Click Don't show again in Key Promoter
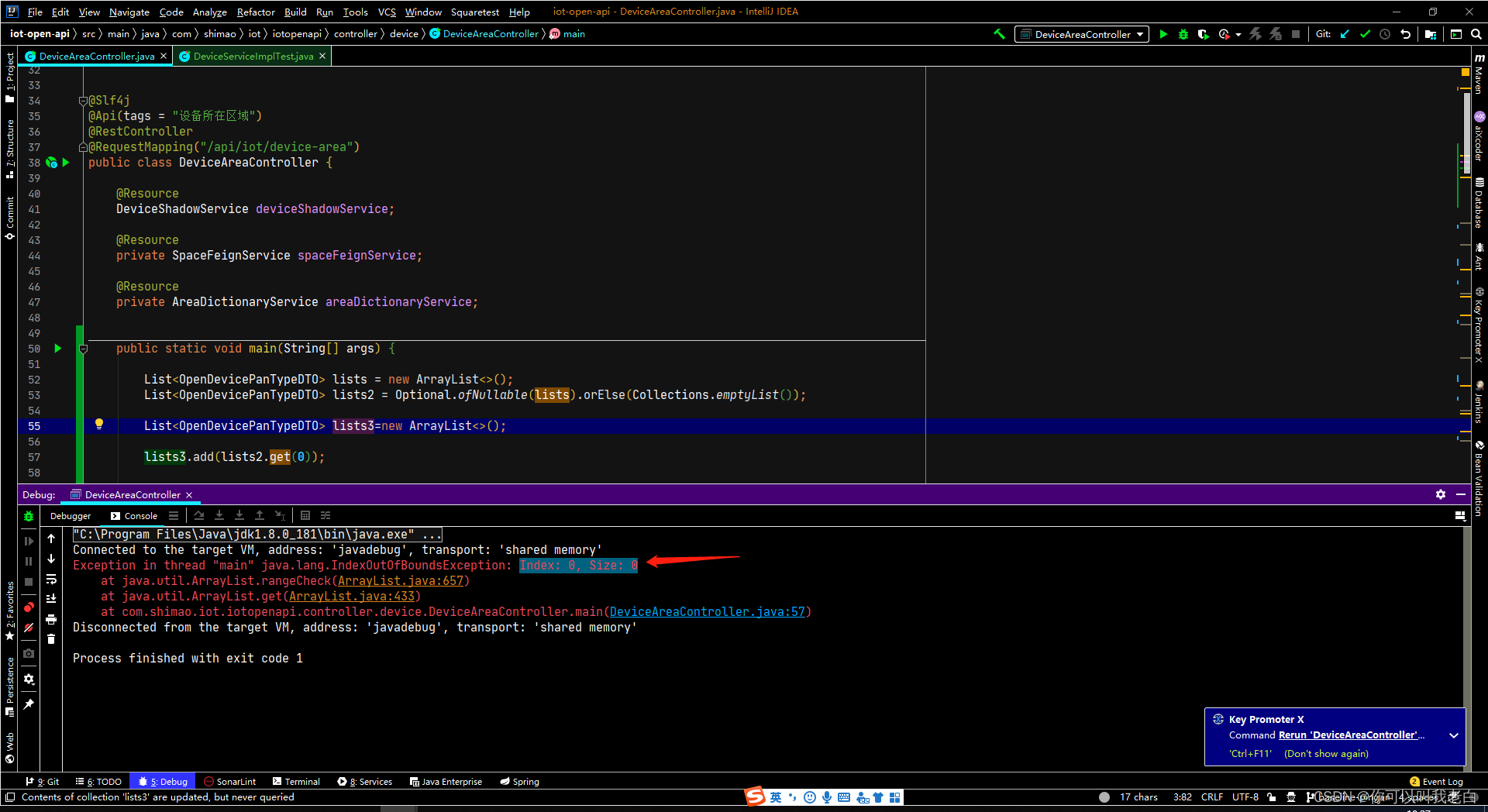 pyautogui.click(x=1326, y=754)
